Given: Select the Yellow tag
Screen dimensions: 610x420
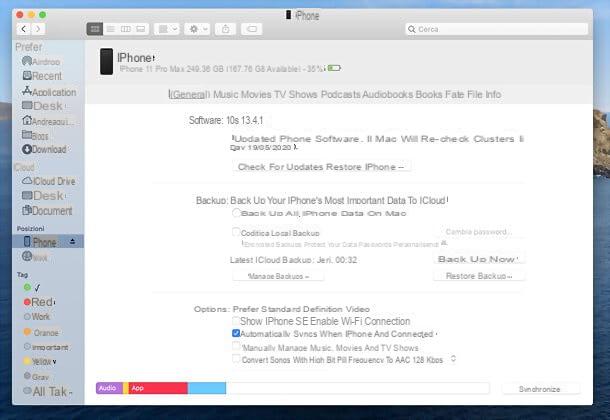Looking at the screenshot, I should click(39, 361).
